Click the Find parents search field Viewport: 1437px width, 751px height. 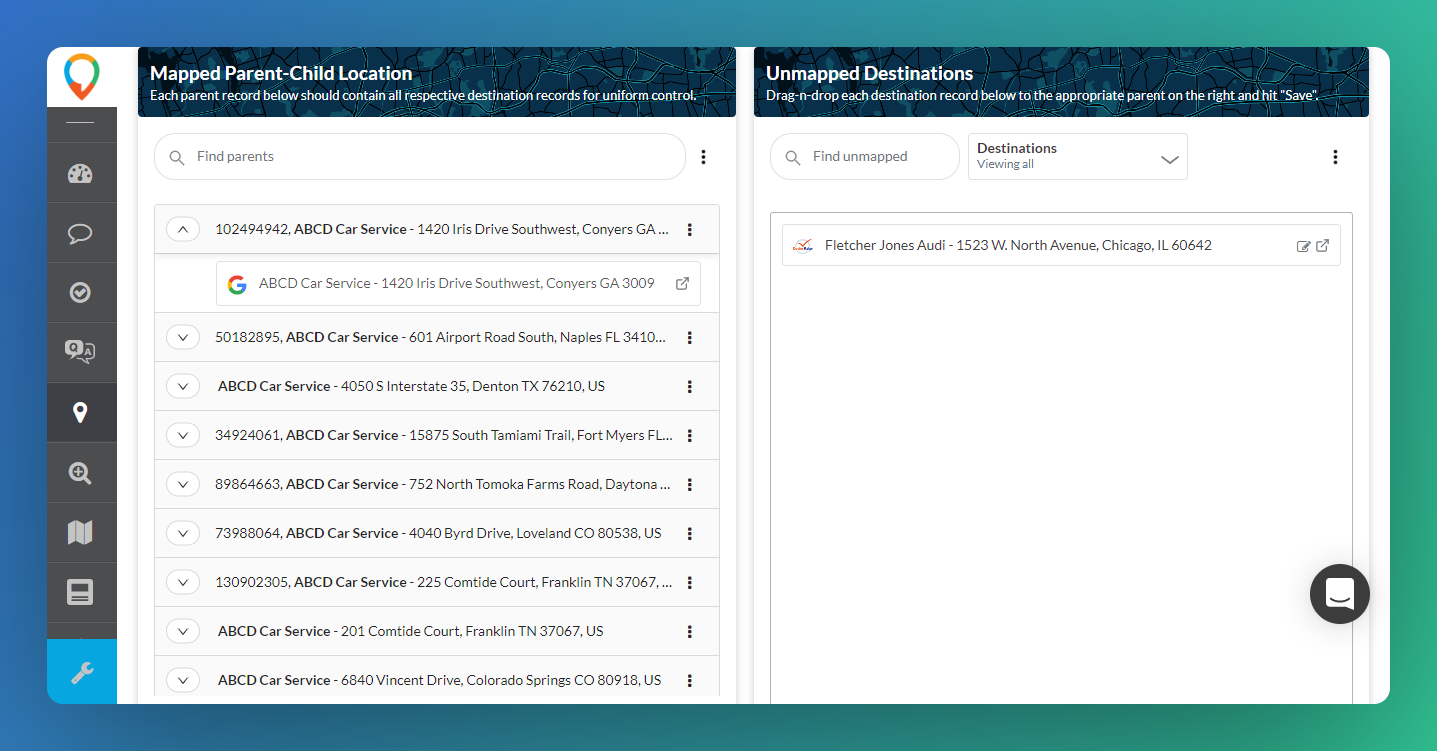click(420, 157)
